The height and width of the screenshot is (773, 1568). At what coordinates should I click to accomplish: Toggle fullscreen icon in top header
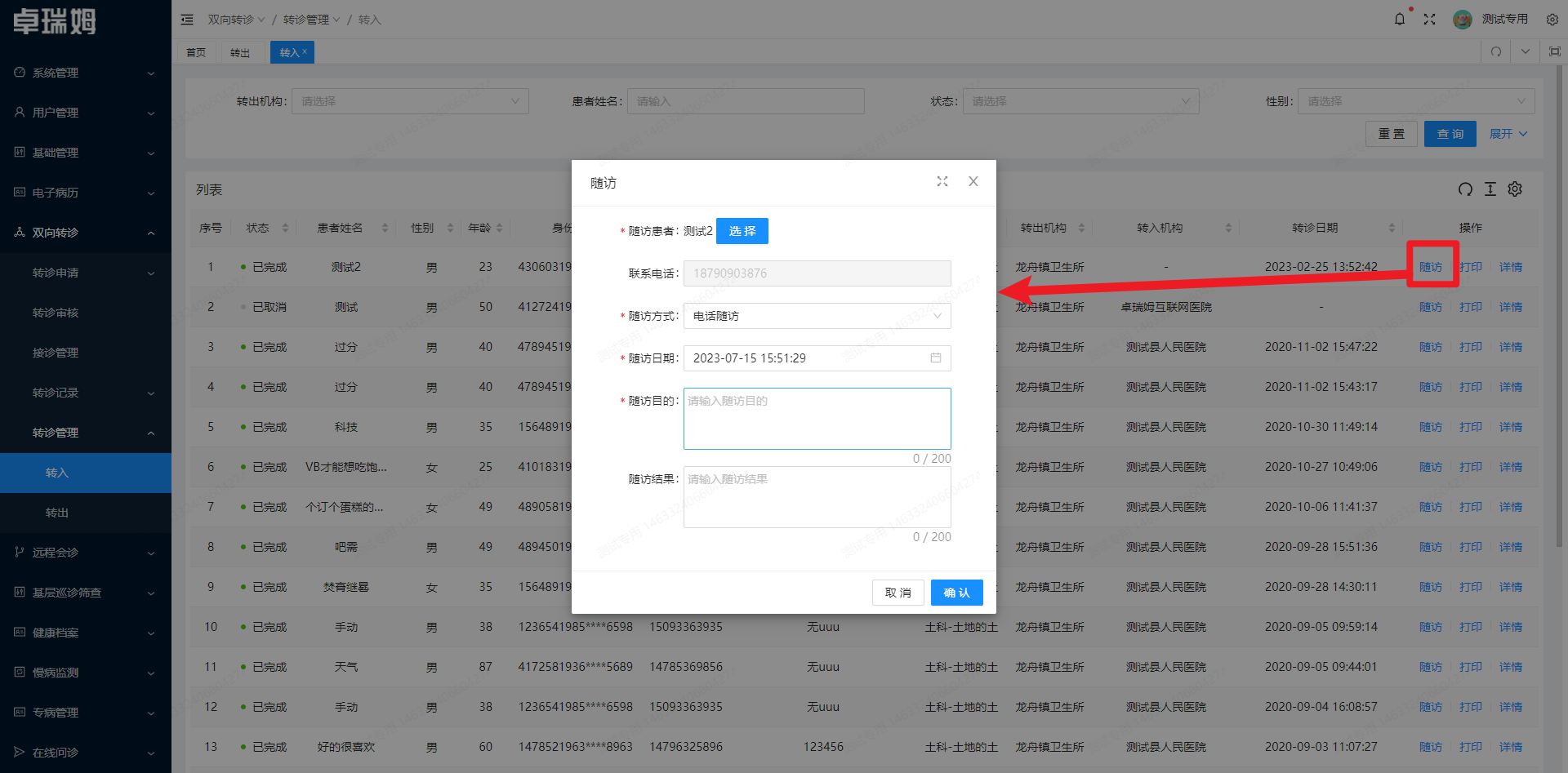click(1429, 20)
